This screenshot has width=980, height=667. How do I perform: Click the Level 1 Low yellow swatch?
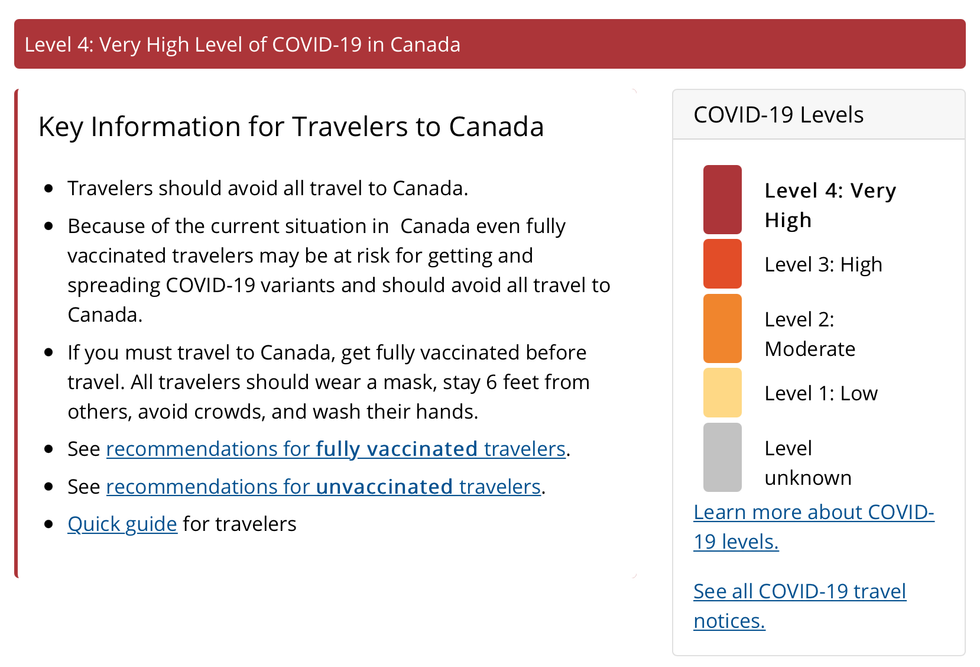pyautogui.click(x=722, y=393)
